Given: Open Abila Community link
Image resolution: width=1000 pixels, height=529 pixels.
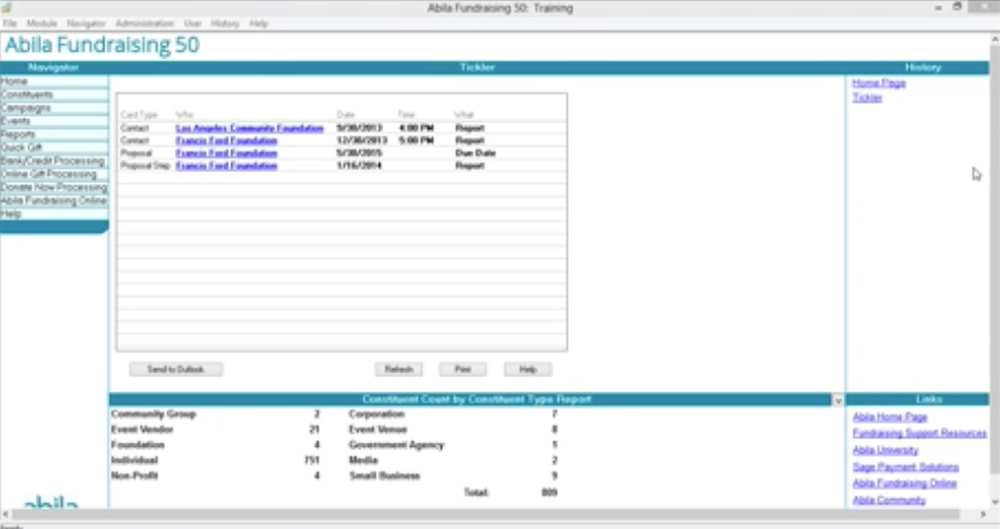Looking at the screenshot, I should 889,500.
